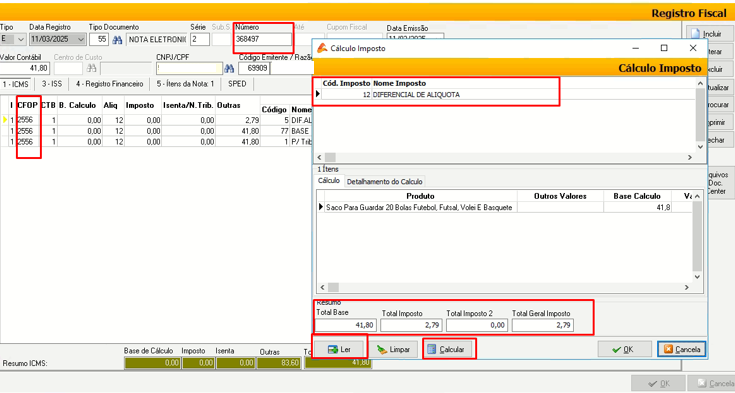Click the Ler button in Cálculo Imposto

(340, 349)
